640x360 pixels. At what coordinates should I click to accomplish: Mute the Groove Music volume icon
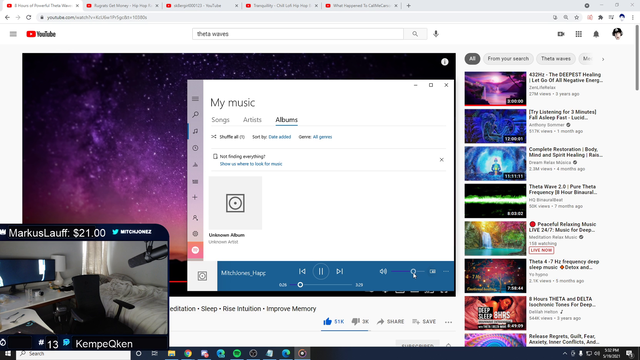383,271
